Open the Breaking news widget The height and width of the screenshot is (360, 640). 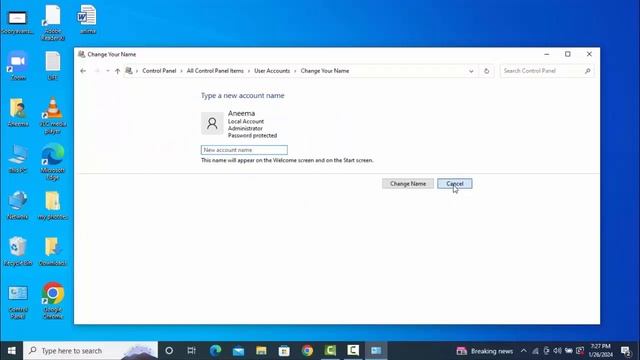tap(484, 351)
